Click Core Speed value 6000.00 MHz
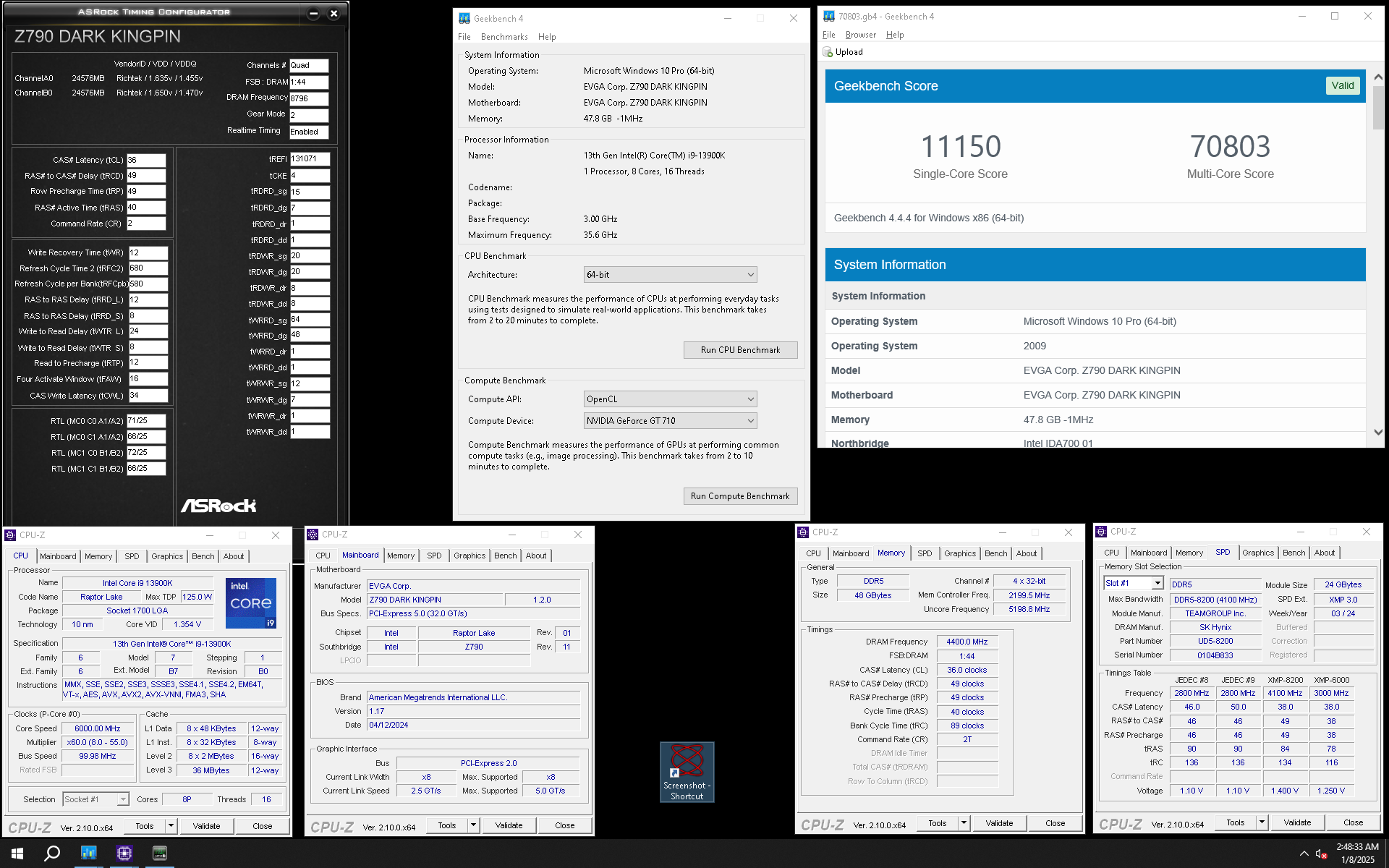1389x868 pixels. tap(97, 728)
